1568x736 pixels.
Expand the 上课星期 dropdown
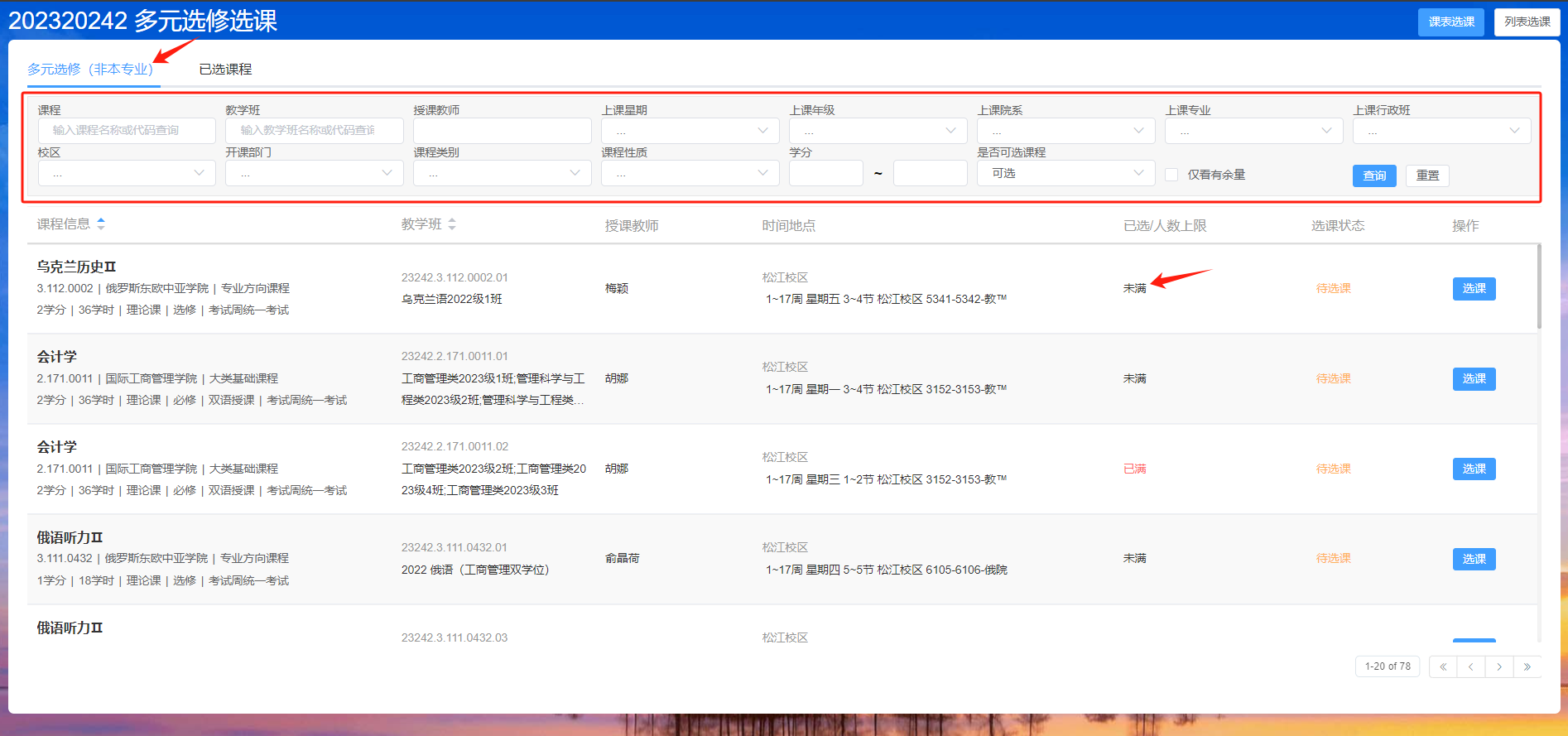click(x=690, y=131)
